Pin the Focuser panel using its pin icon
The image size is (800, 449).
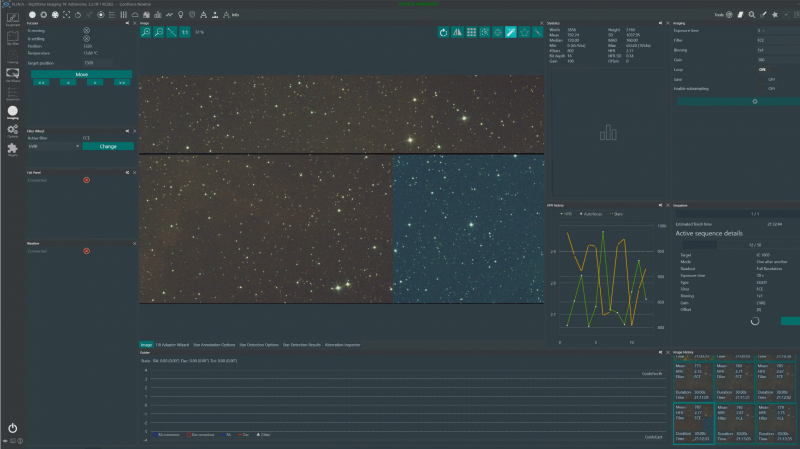[x=128, y=23]
